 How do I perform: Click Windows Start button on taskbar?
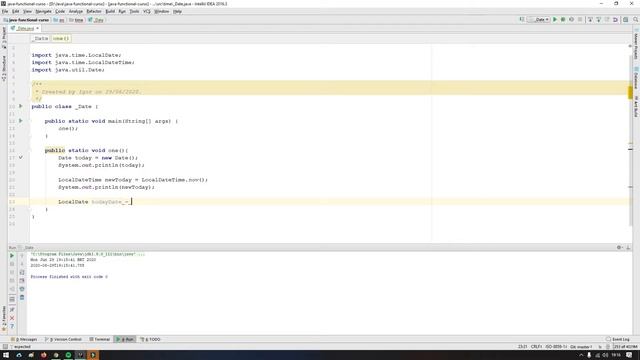click(6, 355)
